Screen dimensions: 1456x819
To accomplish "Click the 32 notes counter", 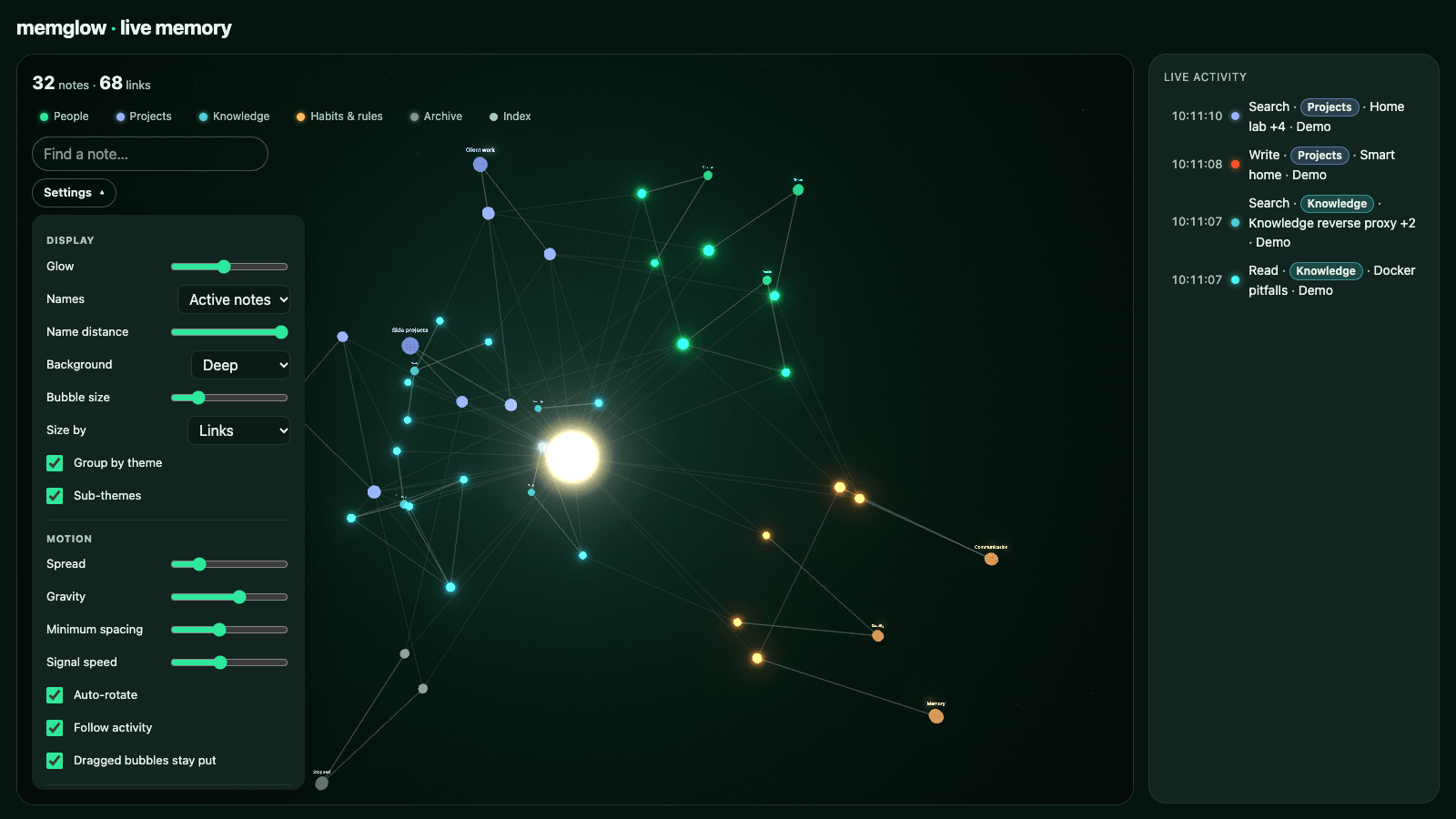I will [x=61, y=84].
